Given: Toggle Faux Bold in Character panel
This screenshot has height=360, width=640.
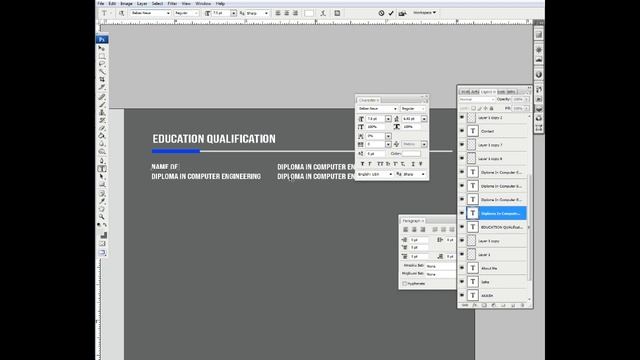Looking at the screenshot, I should pyautogui.click(x=362, y=164).
